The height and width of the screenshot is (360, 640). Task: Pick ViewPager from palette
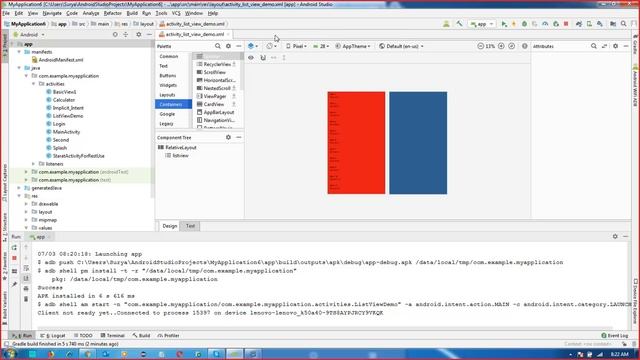pos(215,96)
